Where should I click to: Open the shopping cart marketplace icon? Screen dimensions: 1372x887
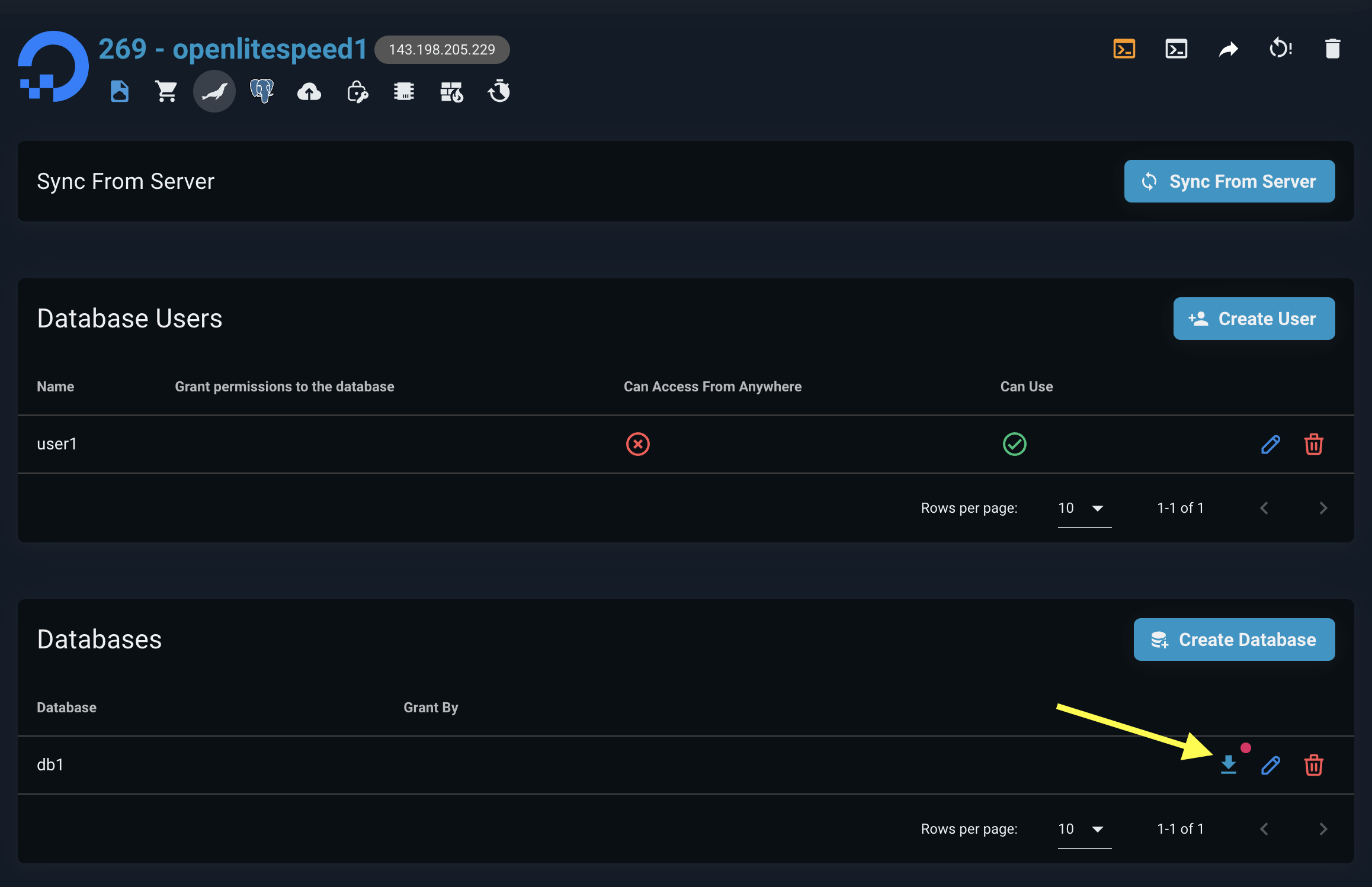[166, 91]
